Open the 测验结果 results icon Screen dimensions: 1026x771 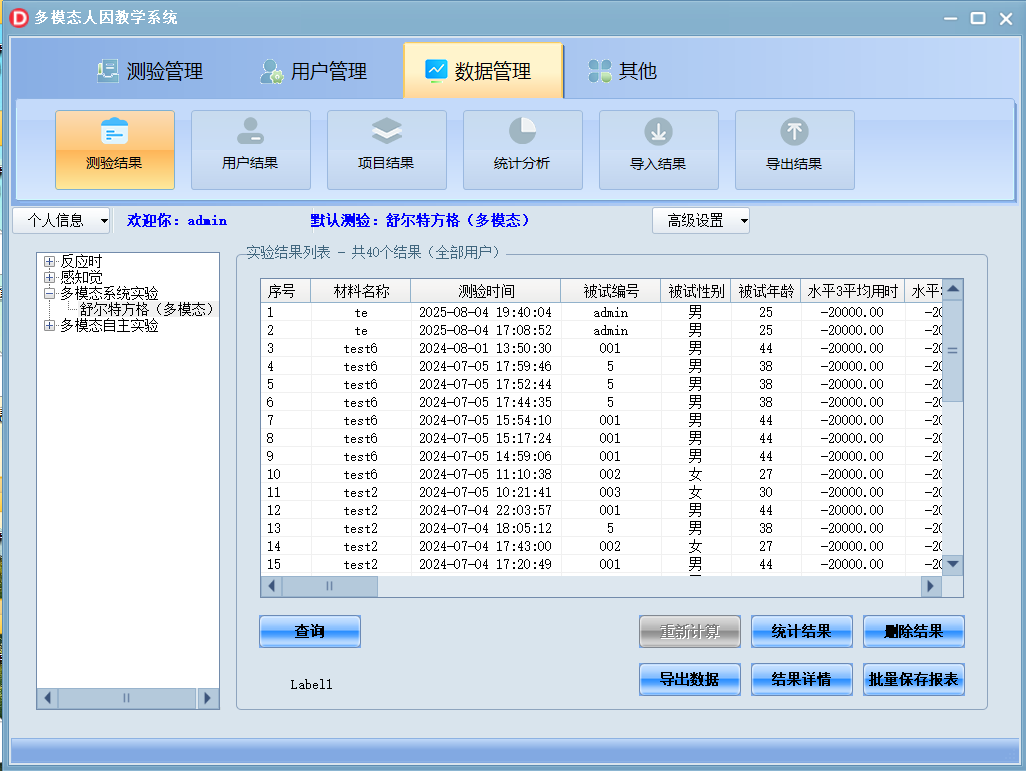pos(114,148)
